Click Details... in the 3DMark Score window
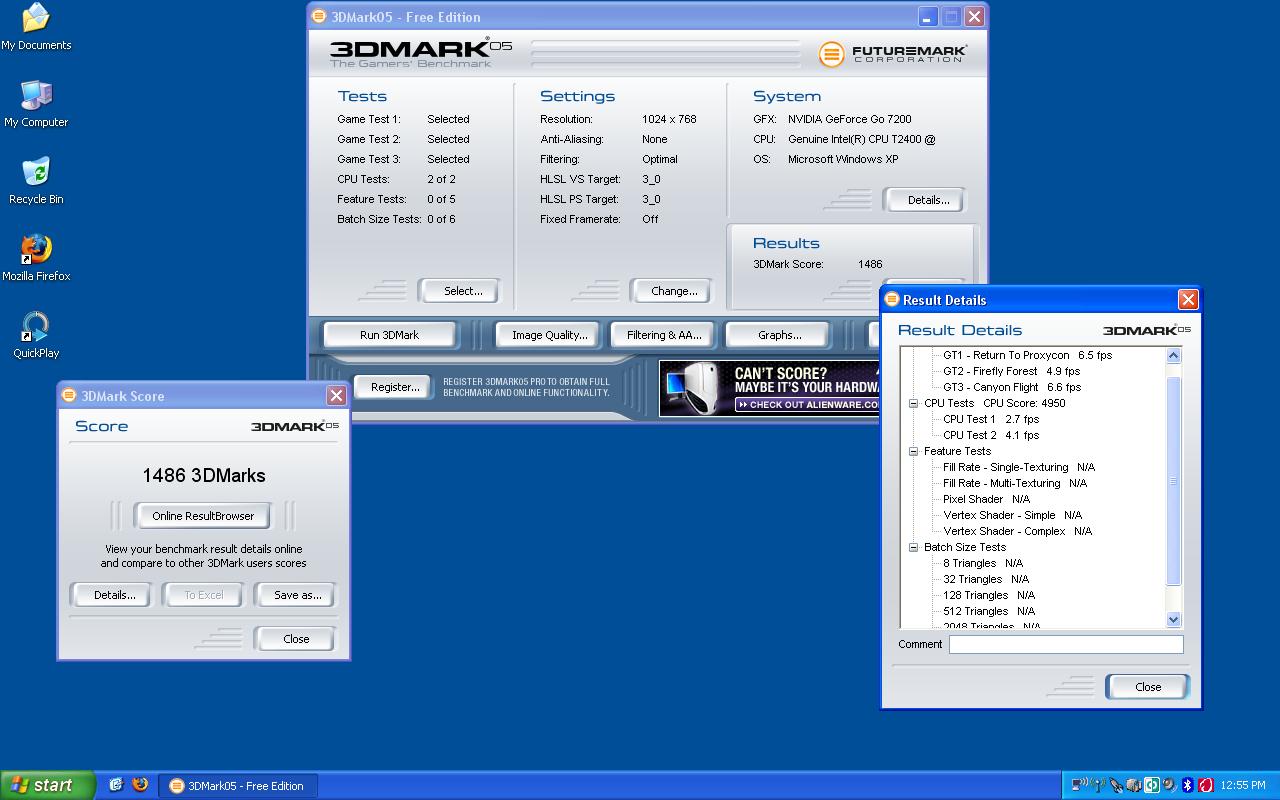The height and width of the screenshot is (800, 1280). (111, 595)
